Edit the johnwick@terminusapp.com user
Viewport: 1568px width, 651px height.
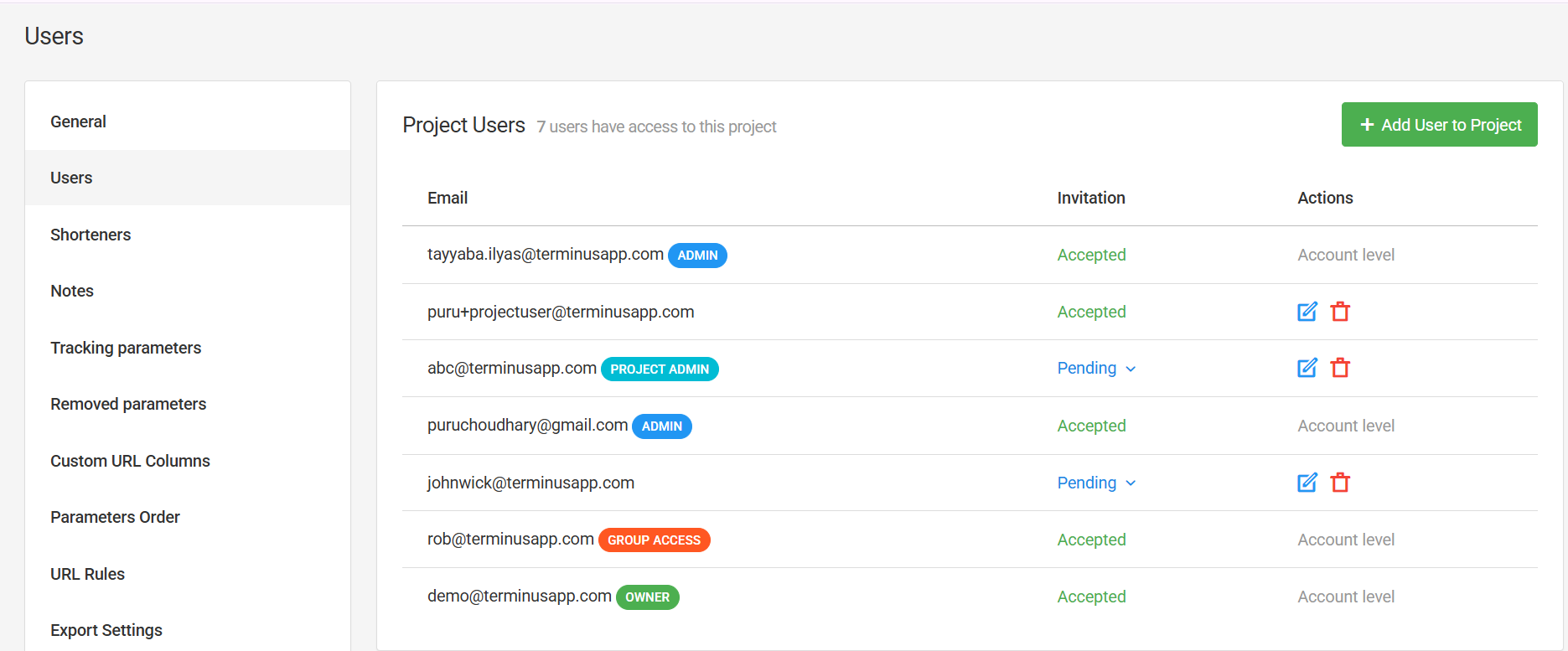(1307, 483)
